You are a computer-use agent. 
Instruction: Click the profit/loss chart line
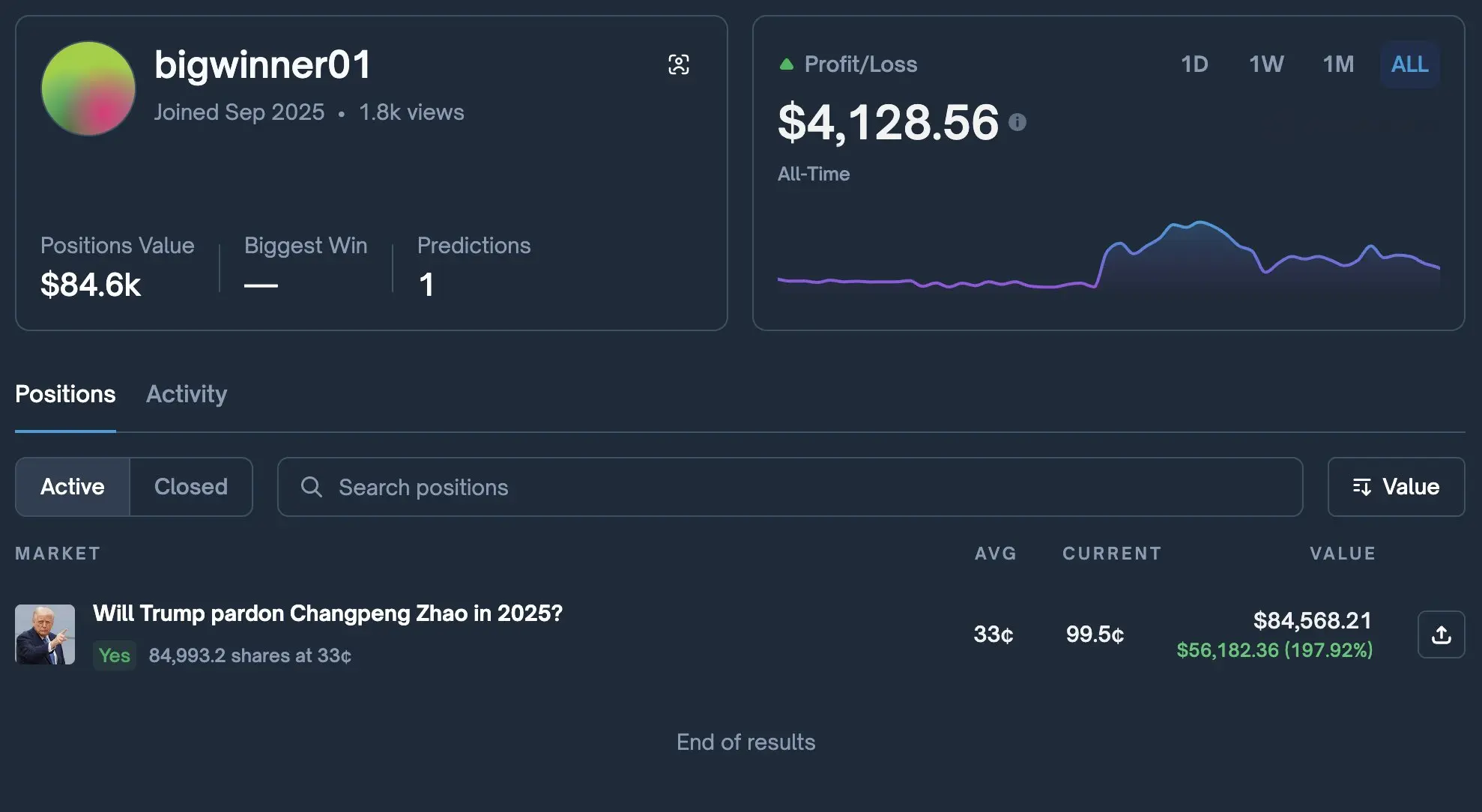pos(1199,223)
